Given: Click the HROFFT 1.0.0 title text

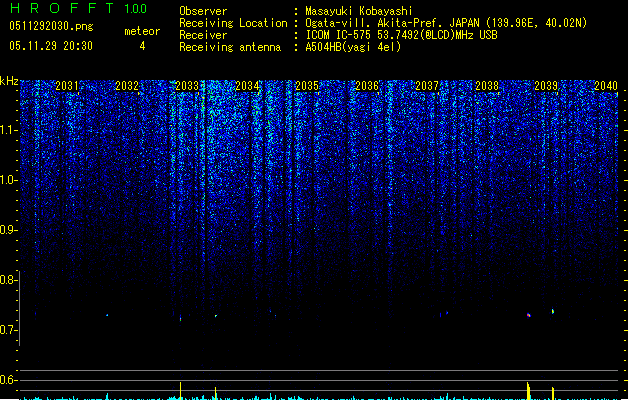Looking at the screenshot, I should [78, 8].
